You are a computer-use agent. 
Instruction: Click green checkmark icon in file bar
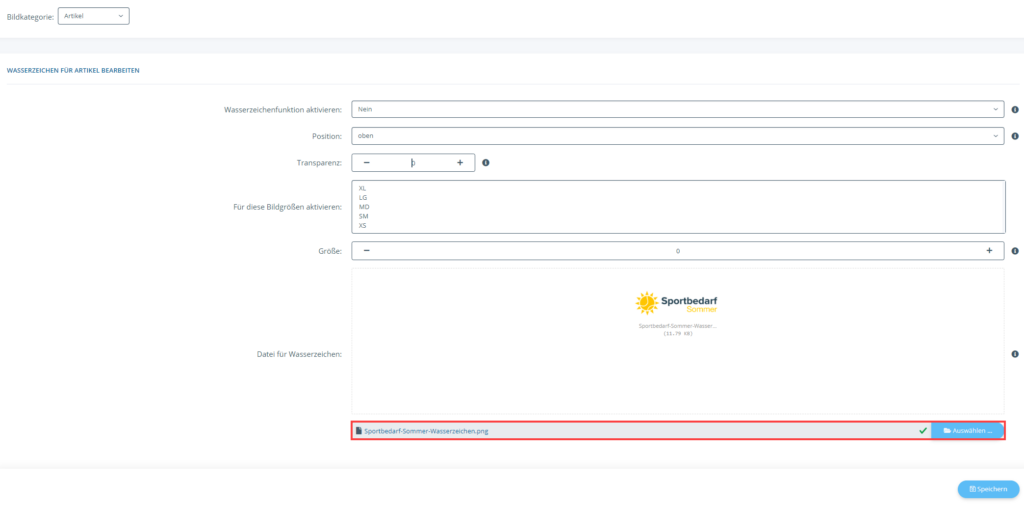tap(922, 431)
